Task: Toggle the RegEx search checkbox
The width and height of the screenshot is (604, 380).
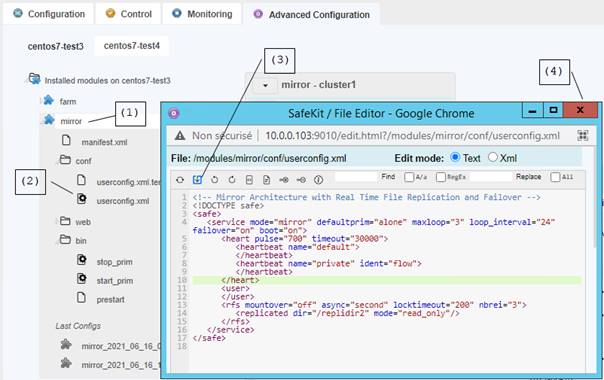Action: point(440,177)
